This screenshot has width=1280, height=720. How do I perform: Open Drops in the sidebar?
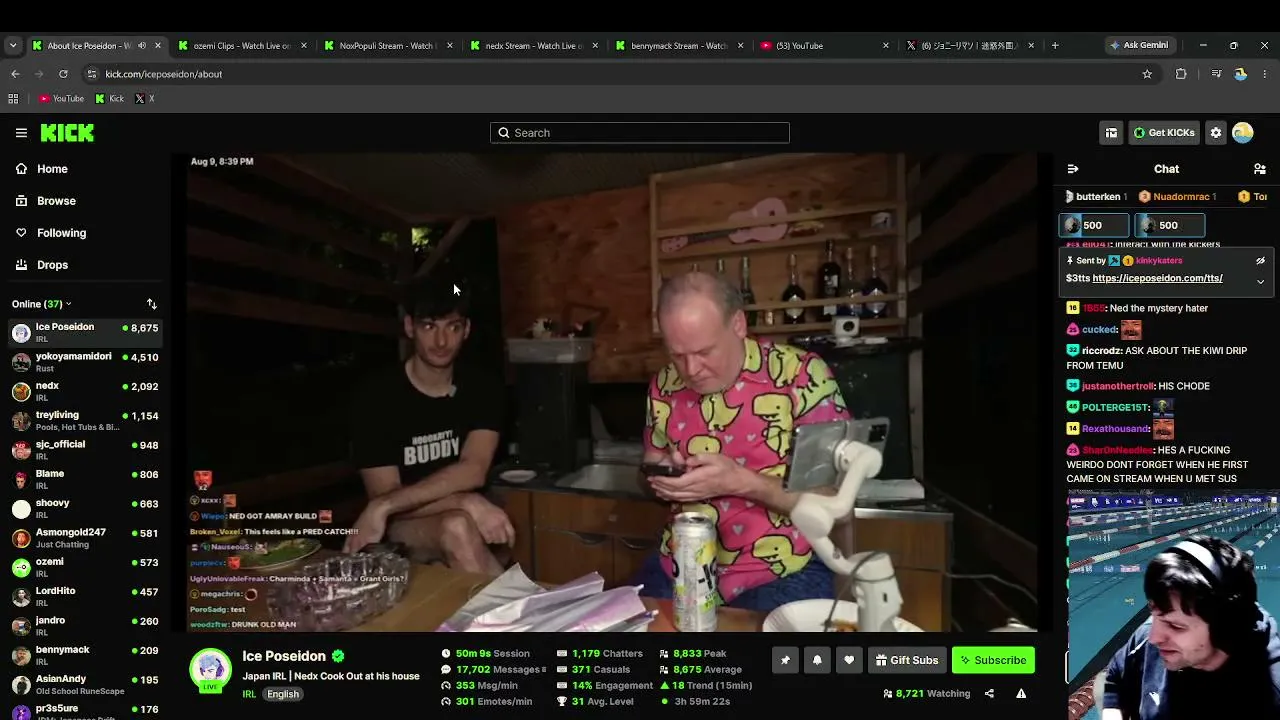(x=52, y=265)
